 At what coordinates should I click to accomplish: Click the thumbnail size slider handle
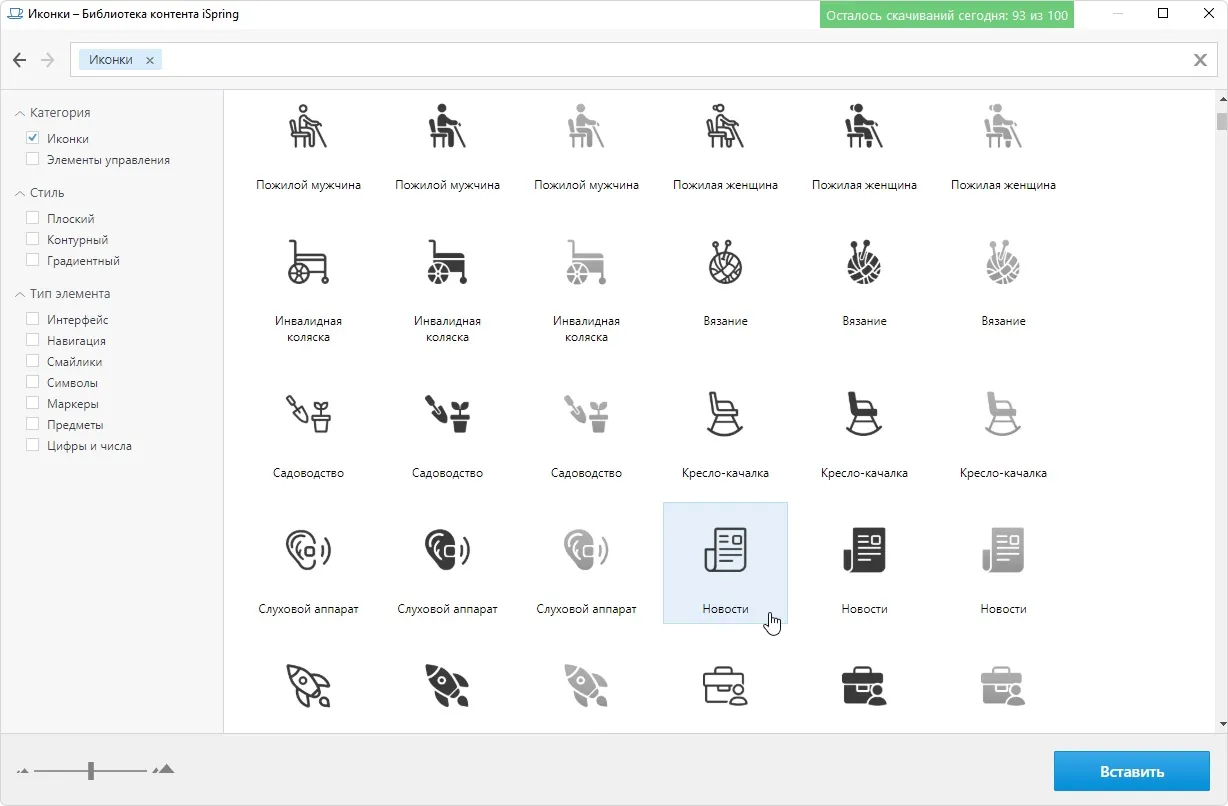[x=91, y=770]
